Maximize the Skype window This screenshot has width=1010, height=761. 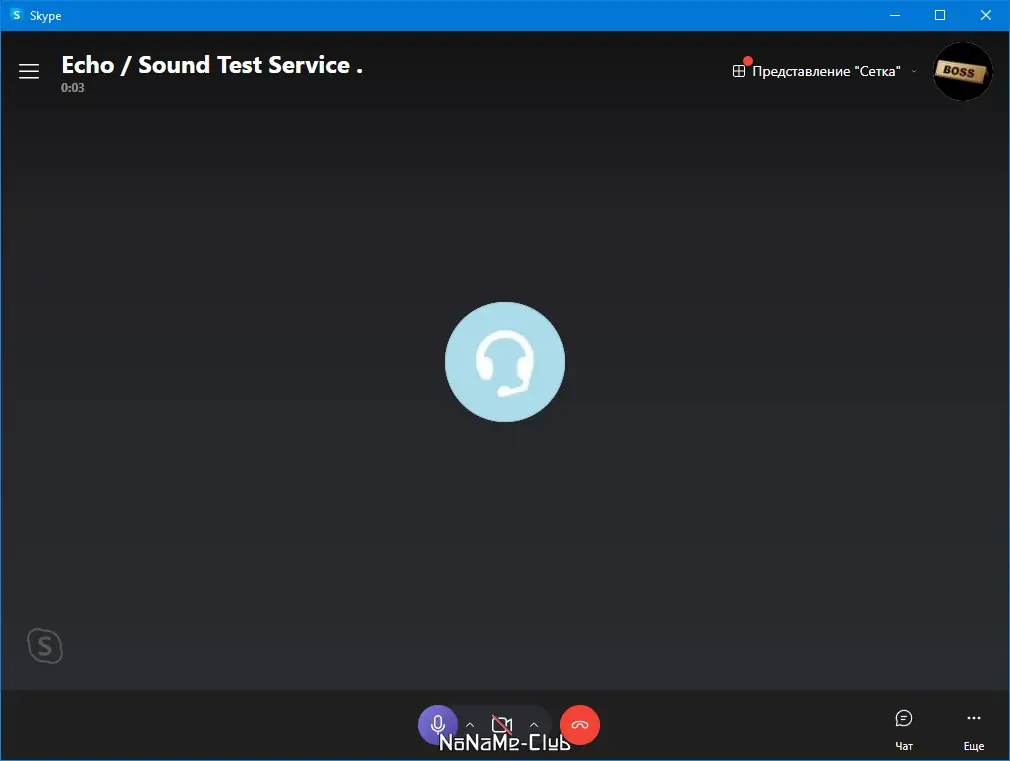(940, 15)
